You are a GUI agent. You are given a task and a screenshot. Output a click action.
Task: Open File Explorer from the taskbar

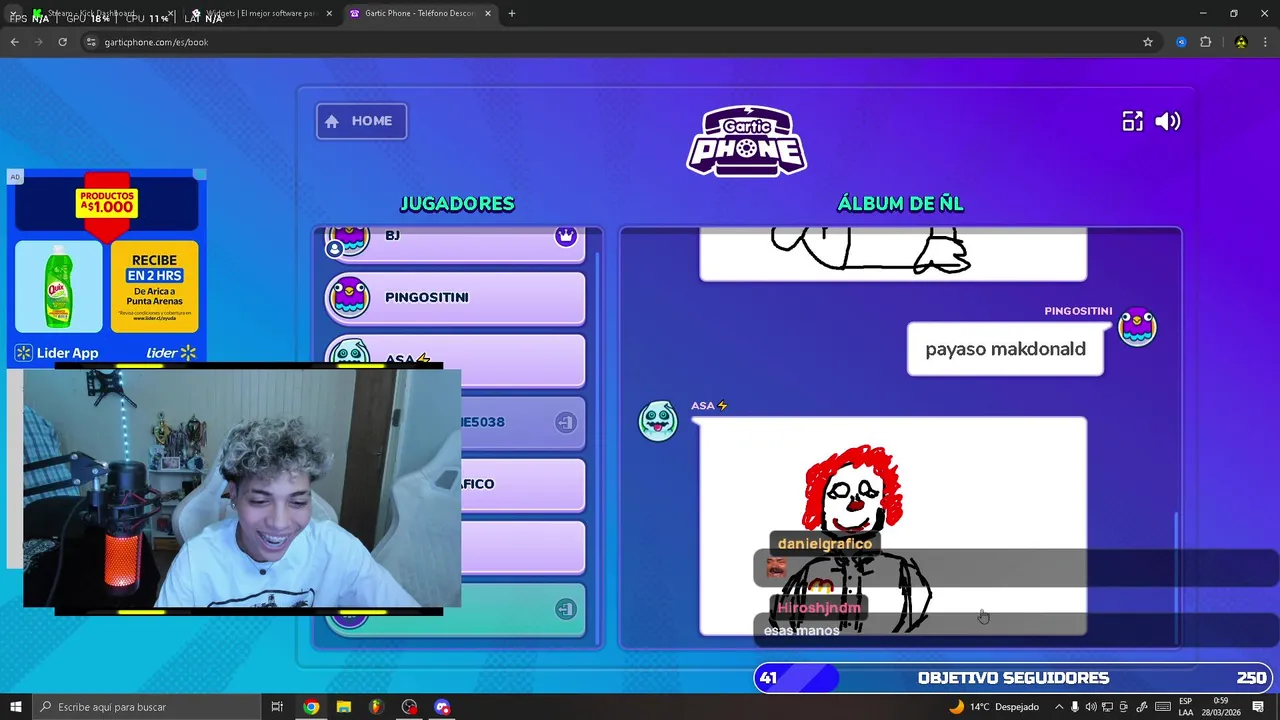pyautogui.click(x=344, y=707)
